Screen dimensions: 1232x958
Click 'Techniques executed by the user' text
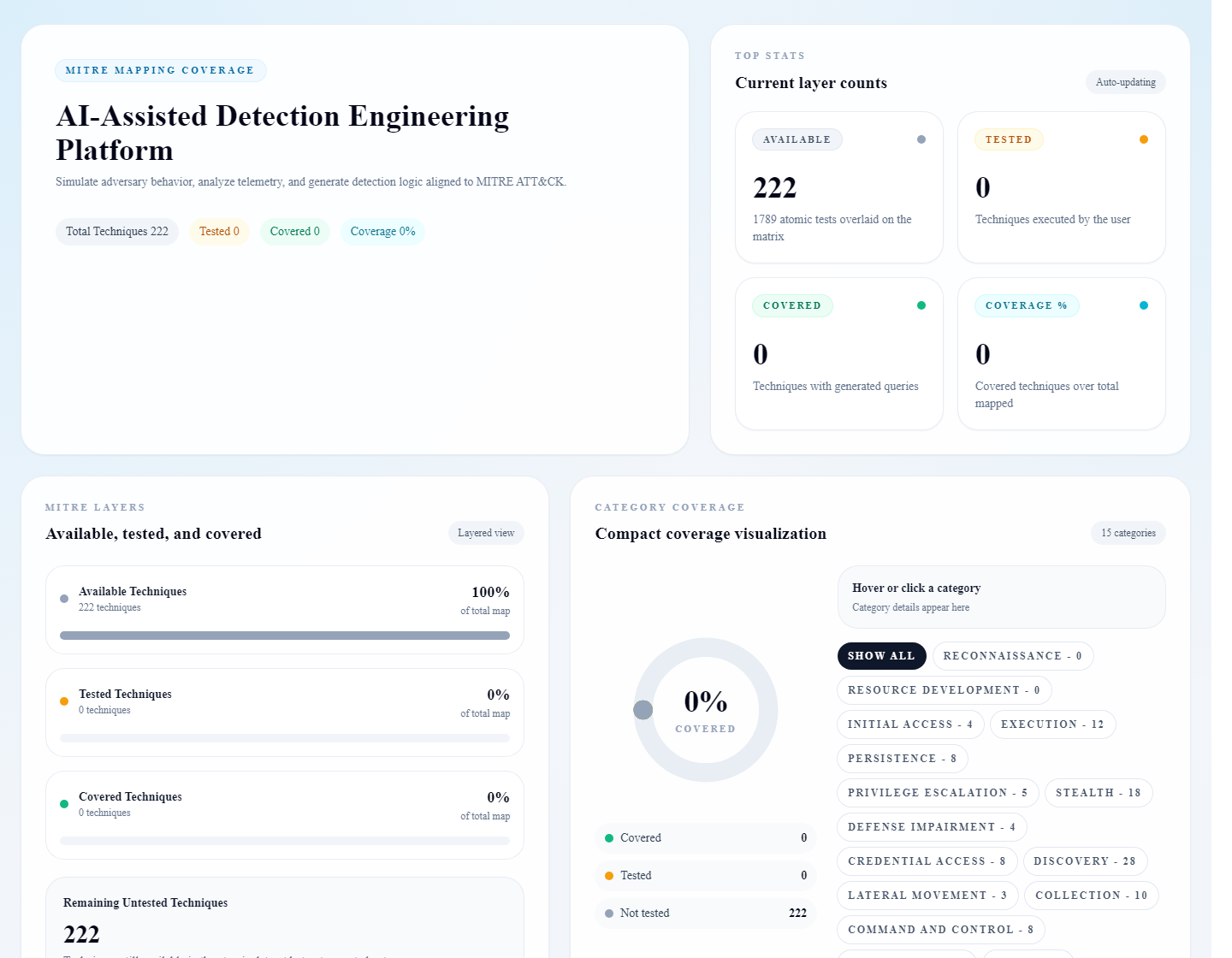(x=1053, y=220)
